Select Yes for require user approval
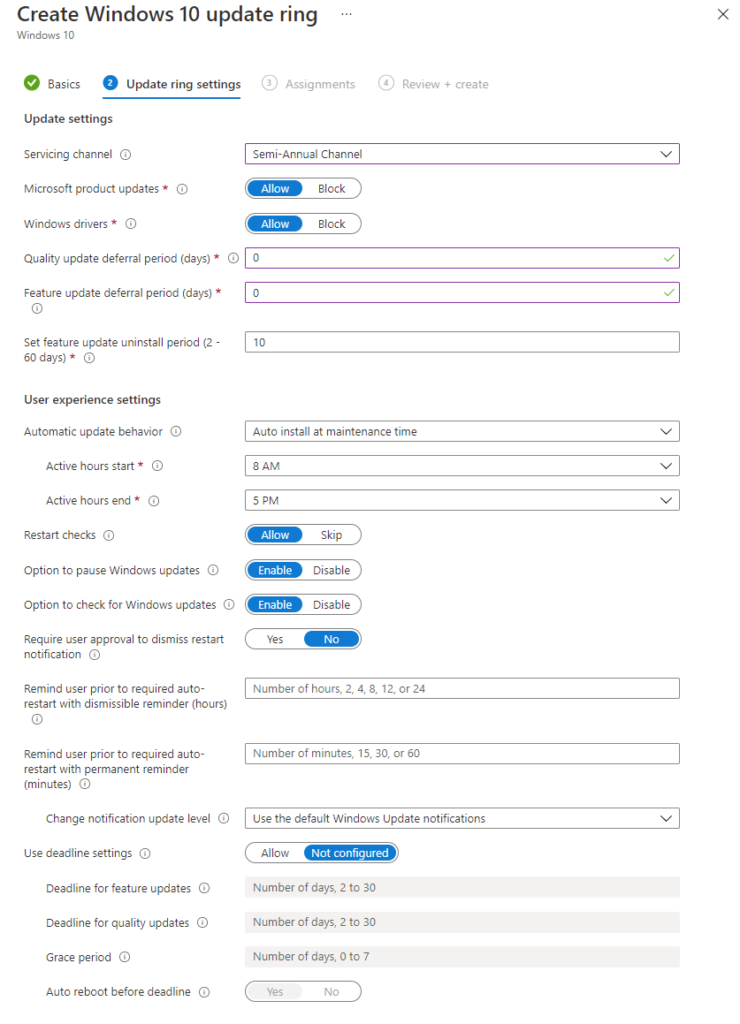The image size is (740, 1024). tap(275, 640)
